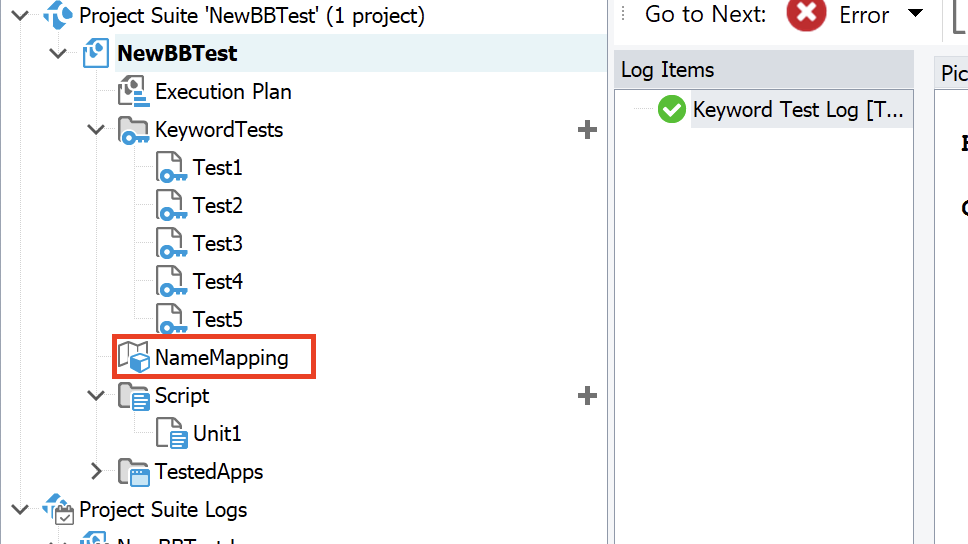Image resolution: width=968 pixels, height=544 pixels.
Task: Collapse the NewBBTest project node
Action: [x=58, y=54]
